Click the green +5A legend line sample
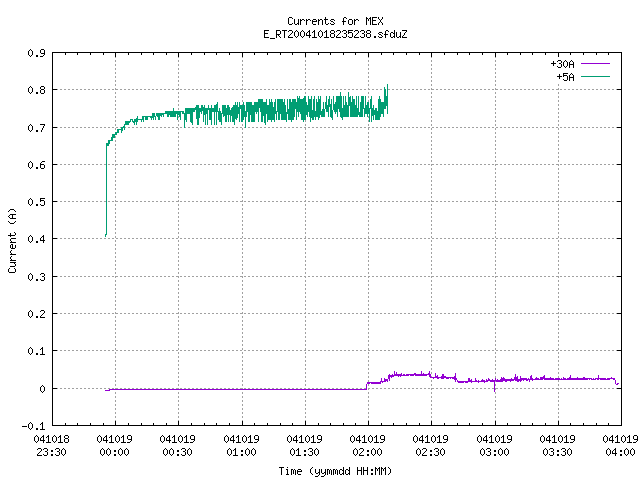Image resolution: width=640 pixels, height=480 pixels. coord(595,76)
